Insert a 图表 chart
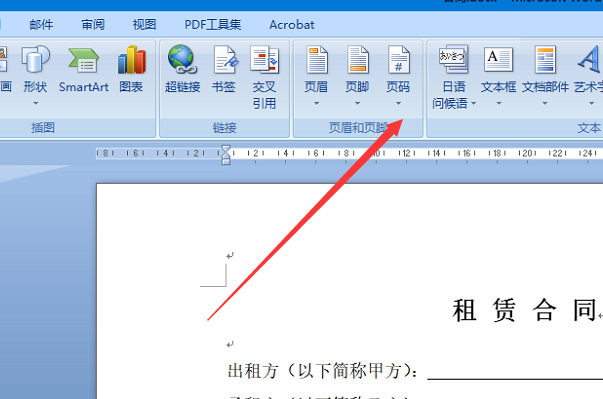 (x=131, y=70)
